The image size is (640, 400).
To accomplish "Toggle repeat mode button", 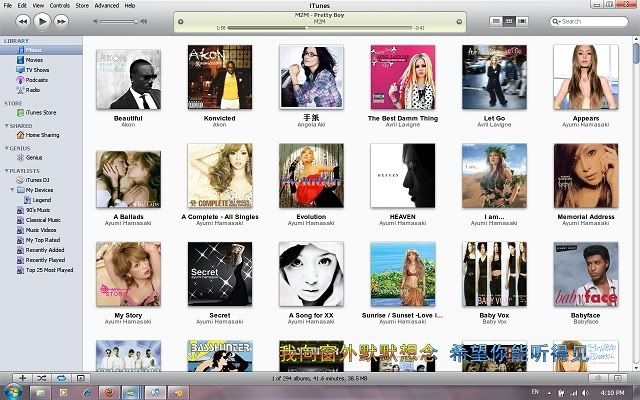I will coord(63,379).
